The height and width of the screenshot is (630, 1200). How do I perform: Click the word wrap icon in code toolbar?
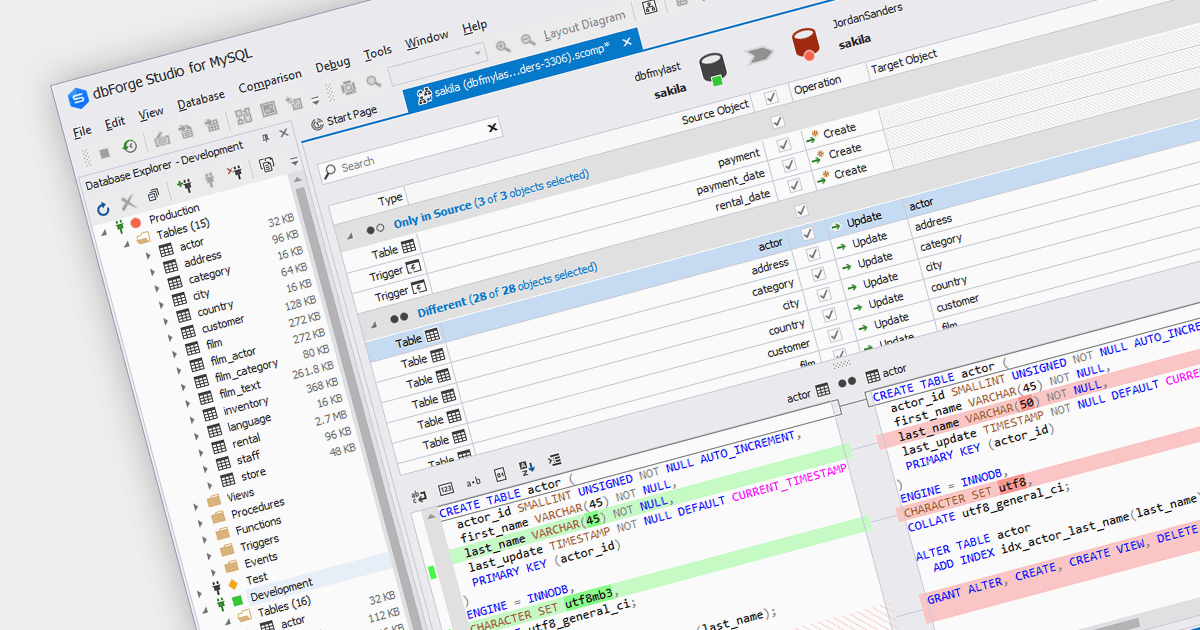pos(420,495)
